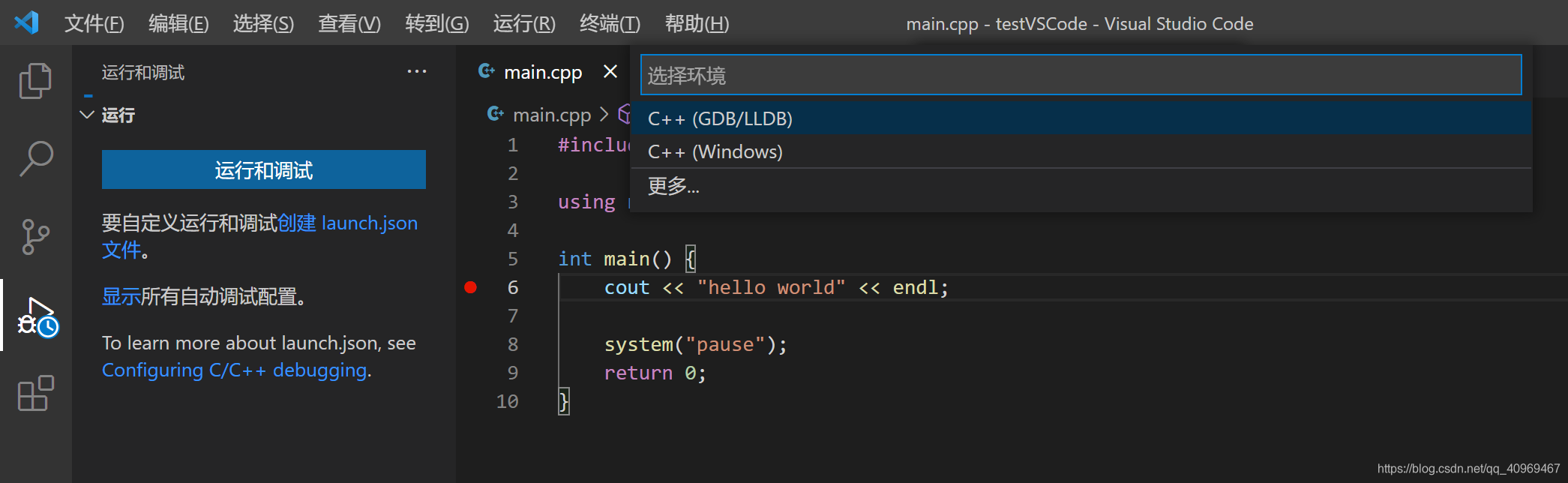Click the C++ file icon on main.cpp tab

[x=487, y=71]
